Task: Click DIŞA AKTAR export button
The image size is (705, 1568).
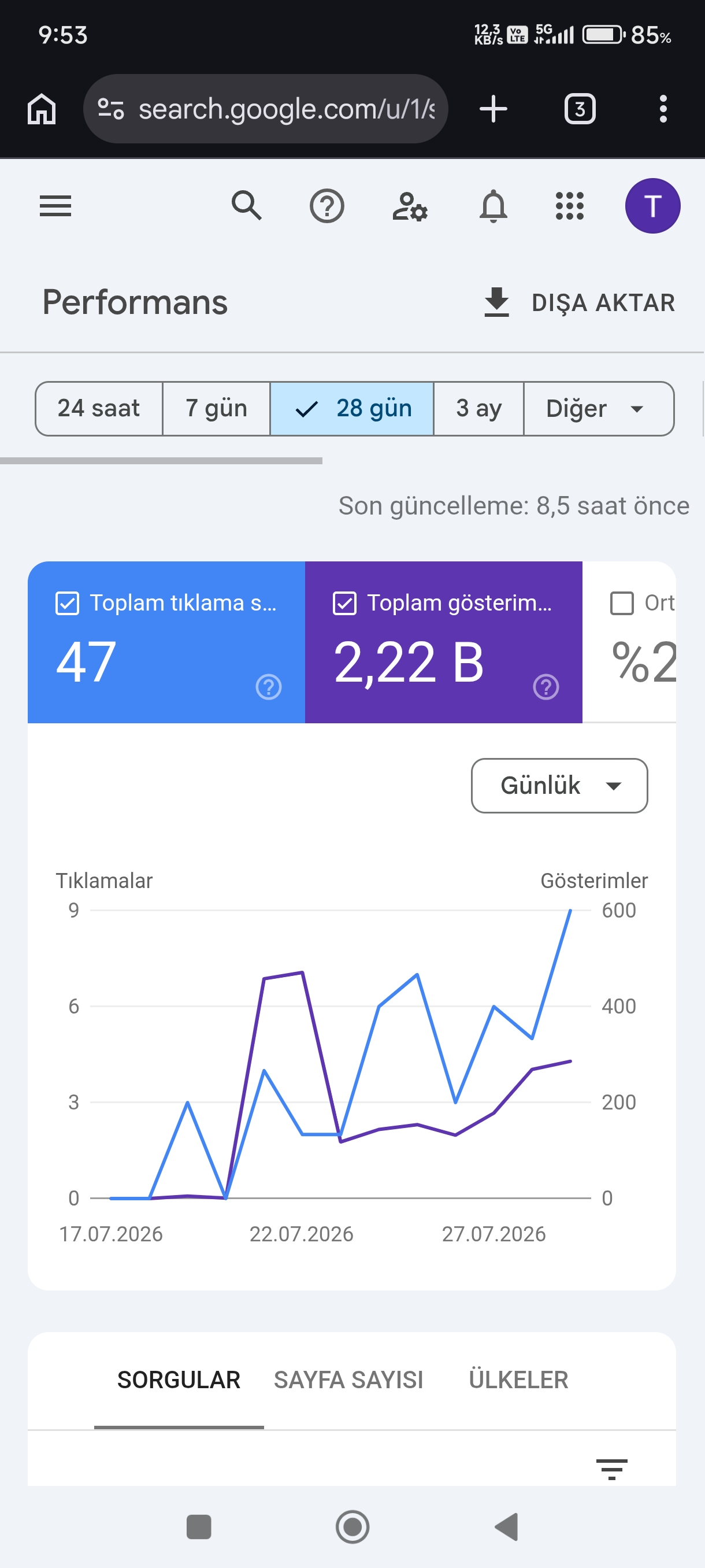Action: (x=579, y=302)
